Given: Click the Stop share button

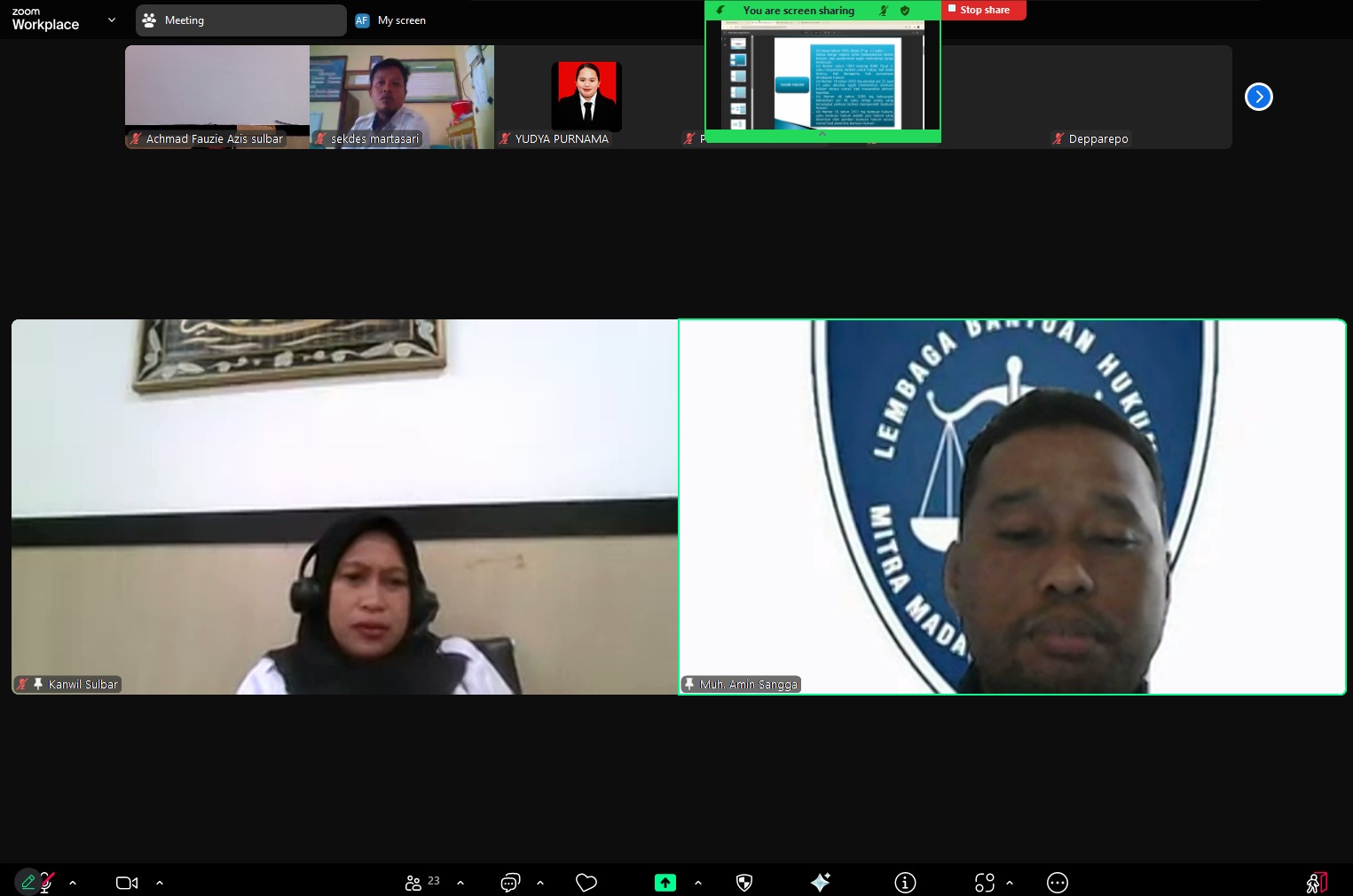Looking at the screenshot, I should click(x=984, y=10).
